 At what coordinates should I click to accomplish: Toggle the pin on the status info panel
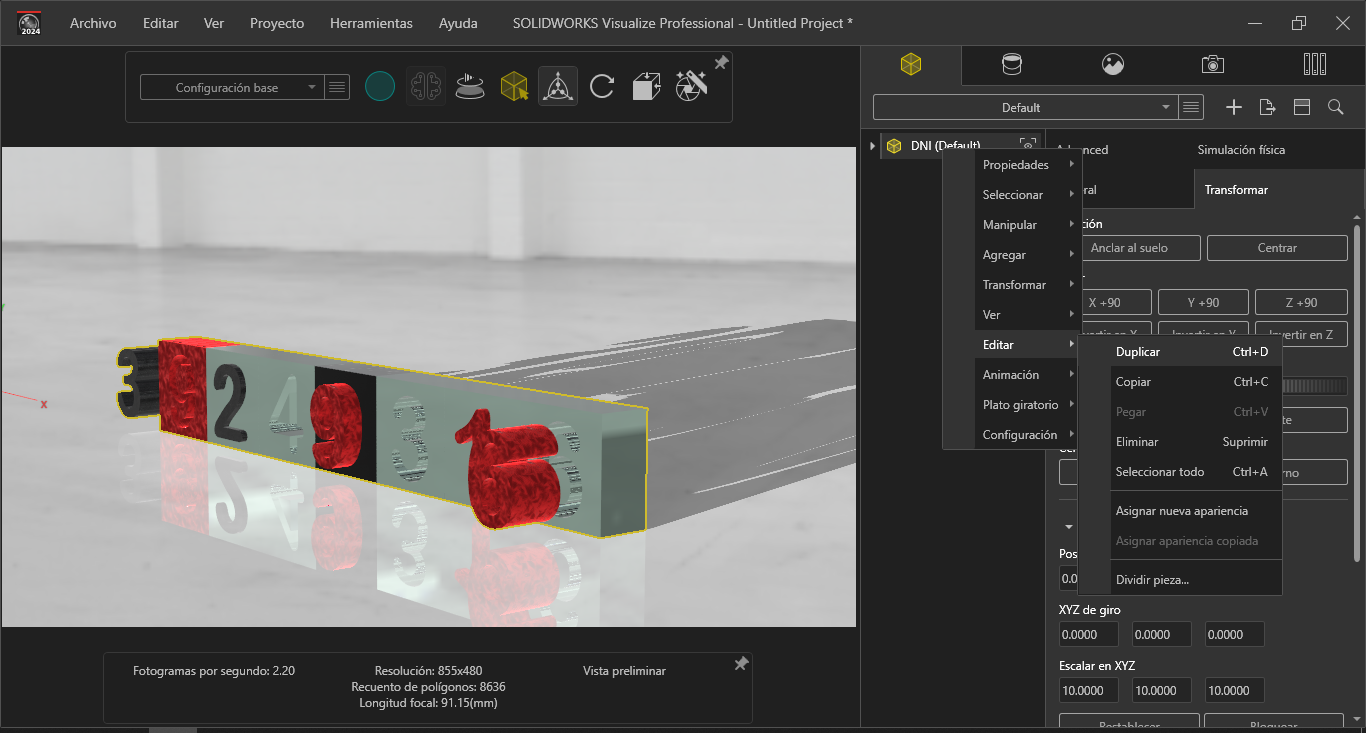pos(741,664)
